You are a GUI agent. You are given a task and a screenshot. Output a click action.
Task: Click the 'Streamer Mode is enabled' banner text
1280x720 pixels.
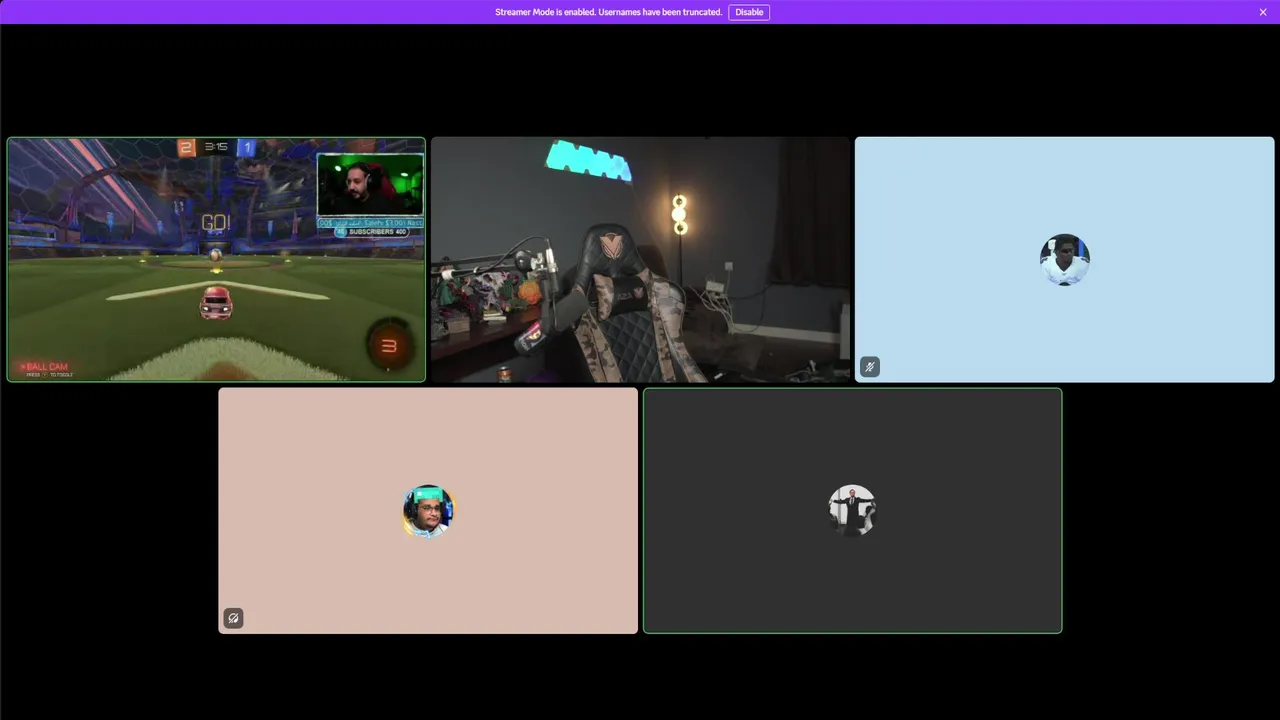608,12
